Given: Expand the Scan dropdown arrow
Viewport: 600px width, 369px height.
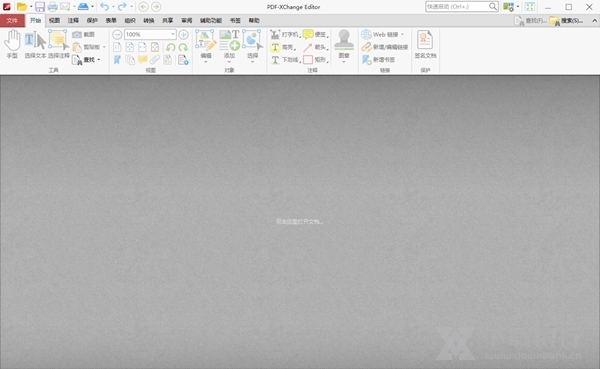Looking at the screenshot, I should [92, 7].
